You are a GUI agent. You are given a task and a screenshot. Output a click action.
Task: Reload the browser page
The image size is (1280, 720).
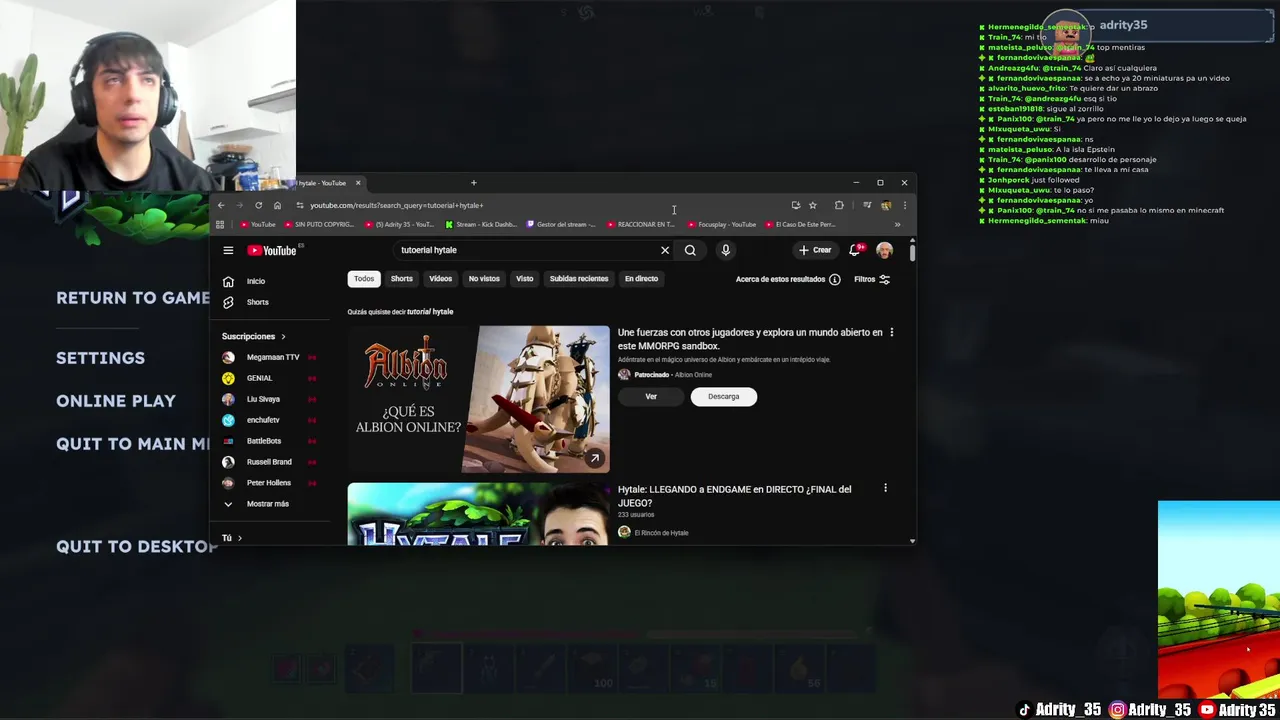pyautogui.click(x=258, y=205)
